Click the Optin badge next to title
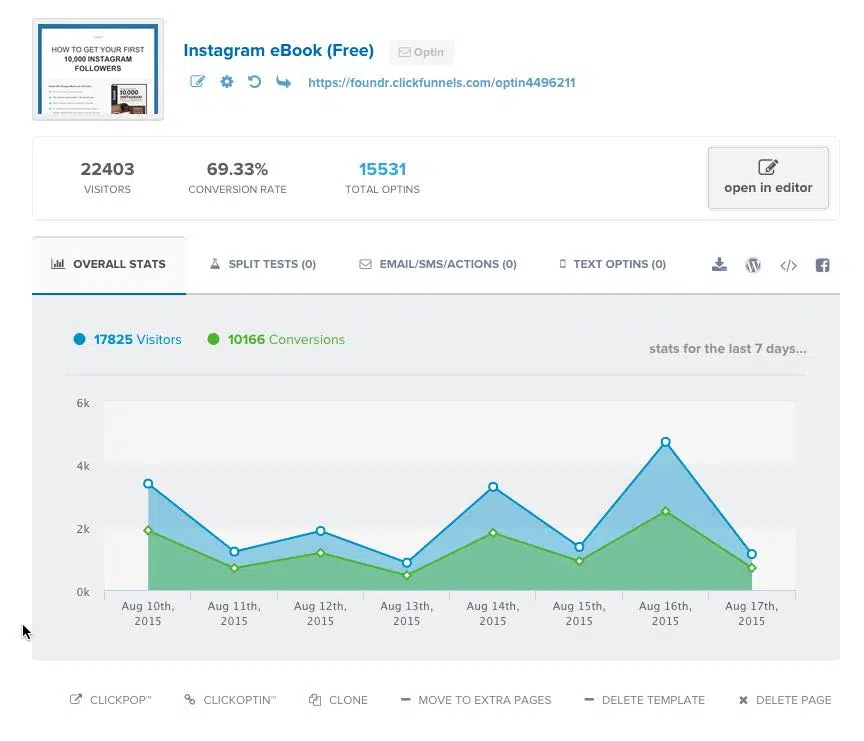Screen dimensions: 864x741 tap(422, 52)
